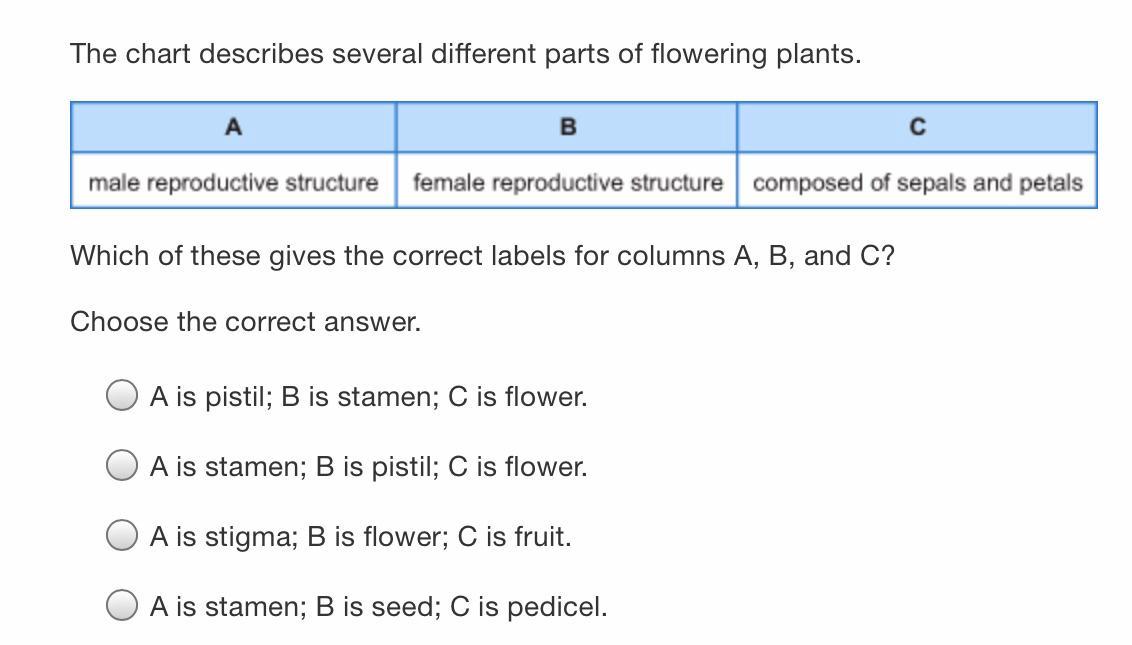Click column header A in the table
Image resolution: width=1132 pixels, height=645 pixels.
click(x=233, y=127)
